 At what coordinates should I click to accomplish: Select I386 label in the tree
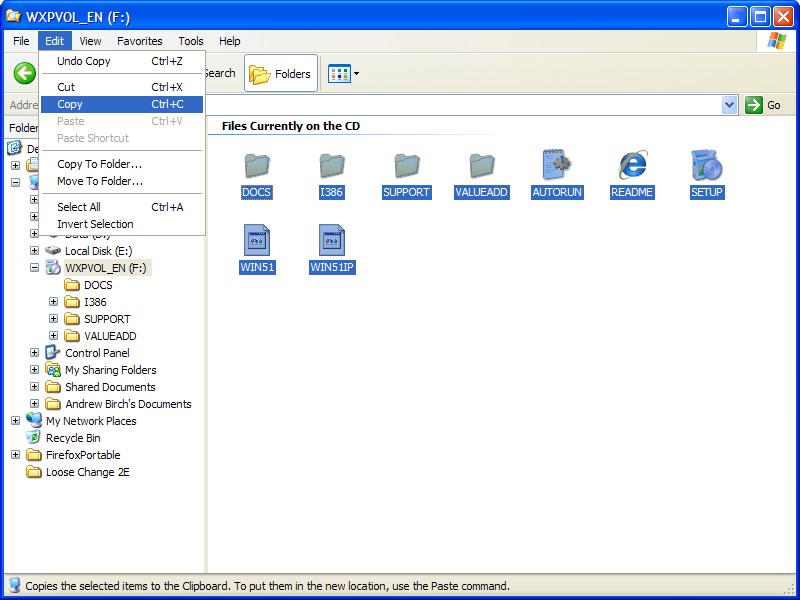tap(95, 302)
